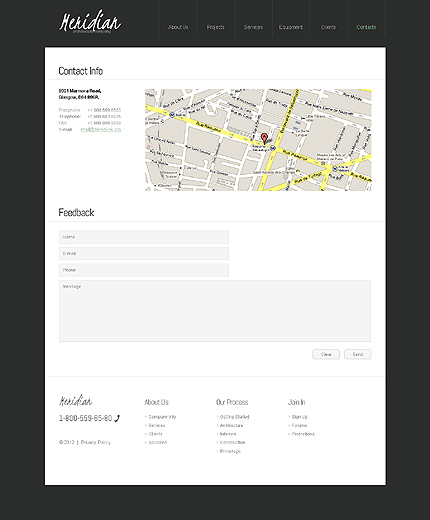Image resolution: width=430 pixels, height=520 pixels.
Task: Go to the Projects page
Action: tap(215, 27)
